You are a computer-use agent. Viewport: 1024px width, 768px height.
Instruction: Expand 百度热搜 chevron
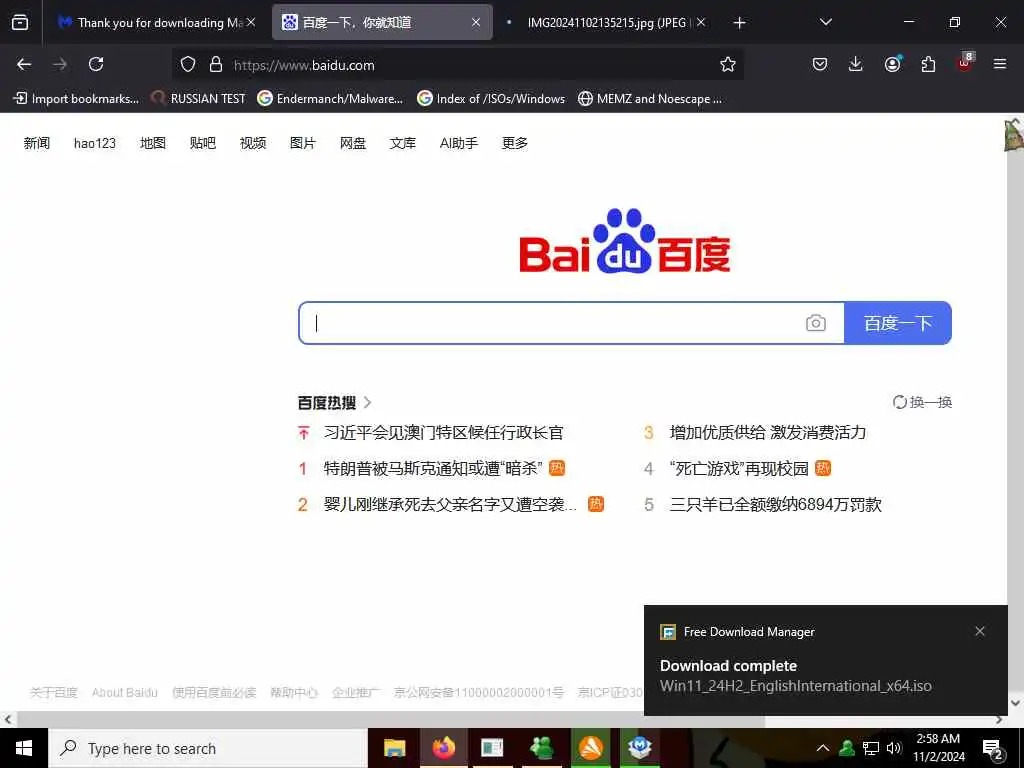tap(368, 402)
